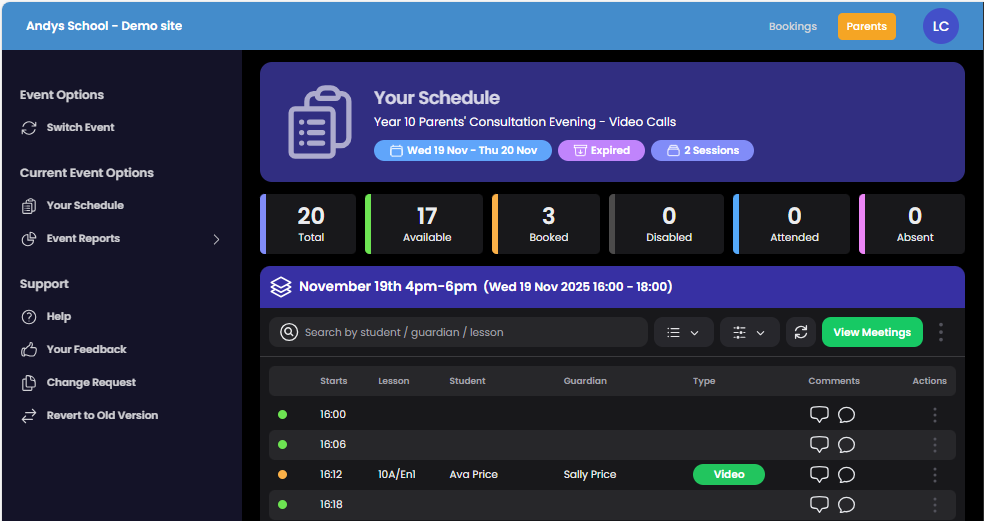Click the large clipboard schedule icon
Screen dimensions: 984x521
(319, 122)
